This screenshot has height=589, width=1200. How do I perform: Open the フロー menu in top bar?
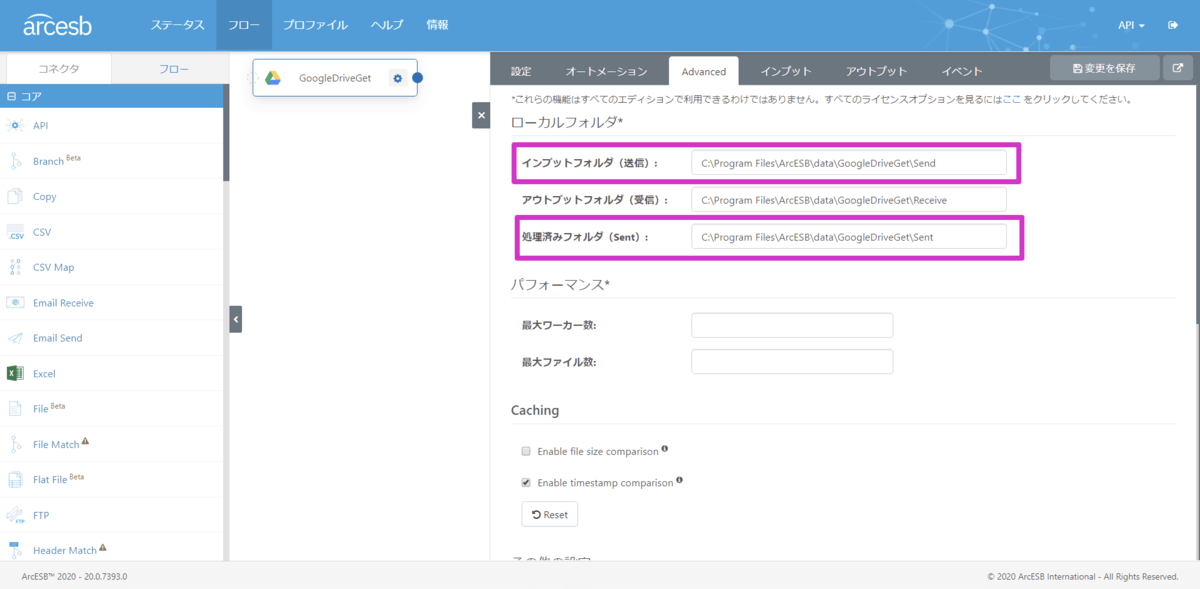244,25
